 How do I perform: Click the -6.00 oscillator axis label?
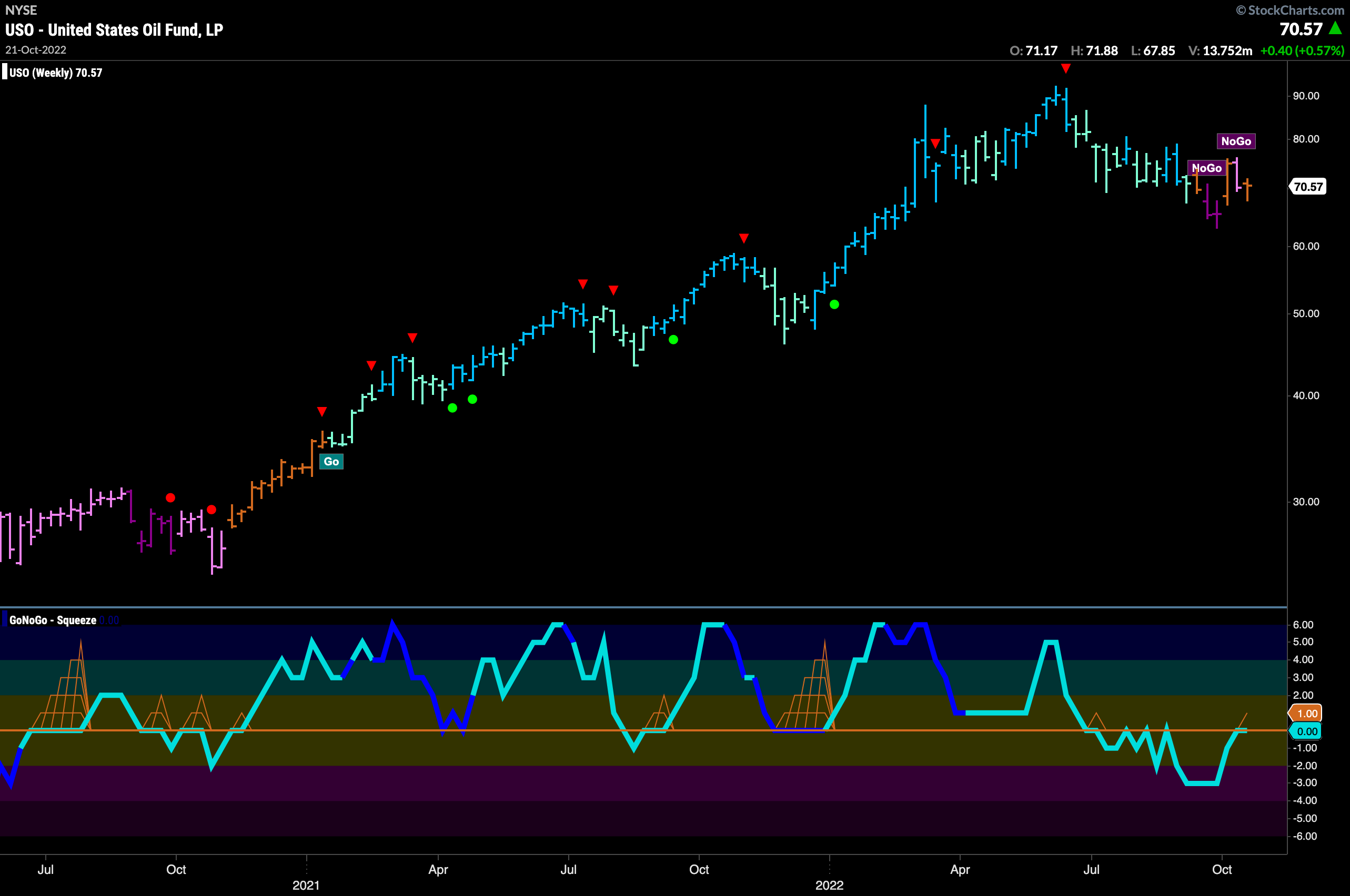click(1305, 836)
